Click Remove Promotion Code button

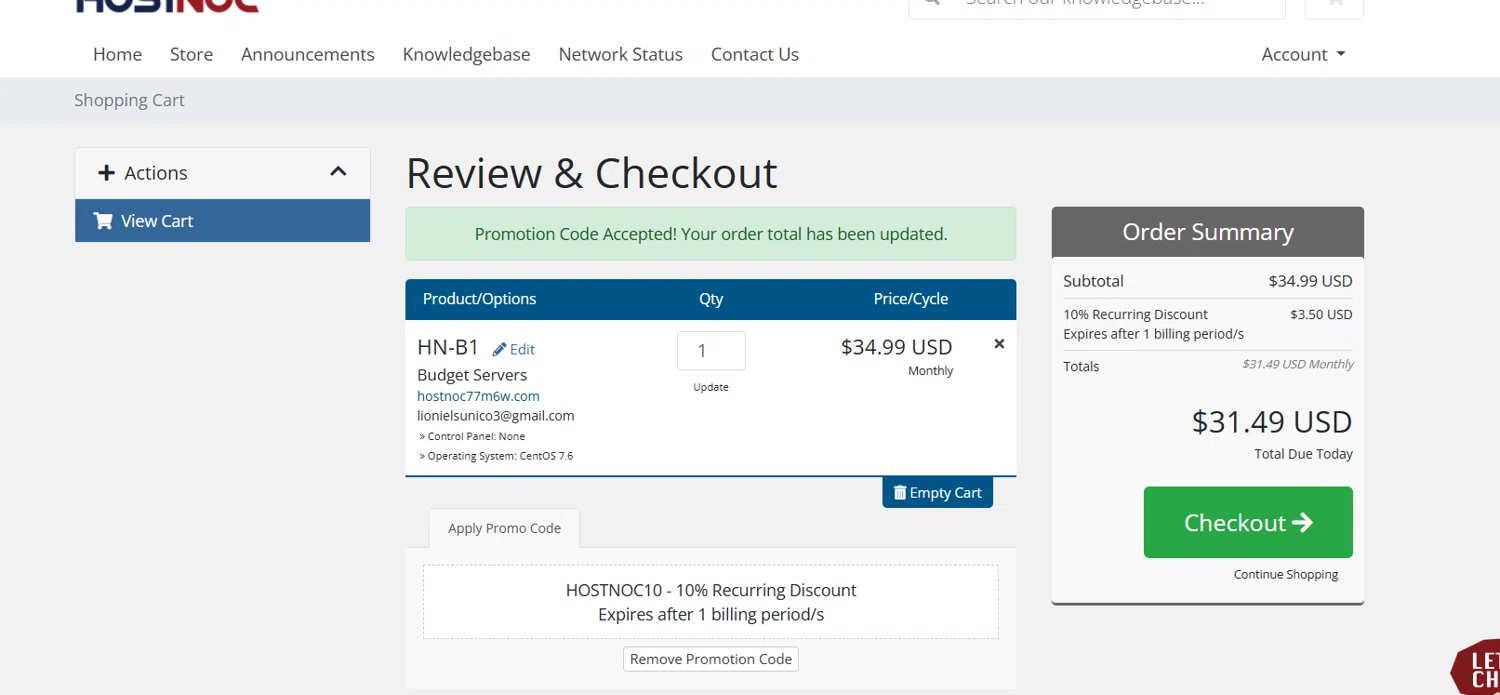[711, 659]
